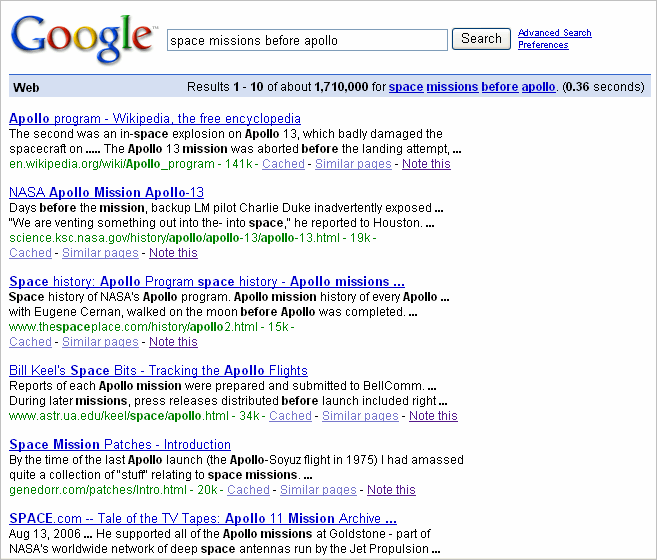This screenshot has height=560, width=657.
Task: Click snippet 'with Eugene Cernan, walked on the moon'
Action: (213, 312)
